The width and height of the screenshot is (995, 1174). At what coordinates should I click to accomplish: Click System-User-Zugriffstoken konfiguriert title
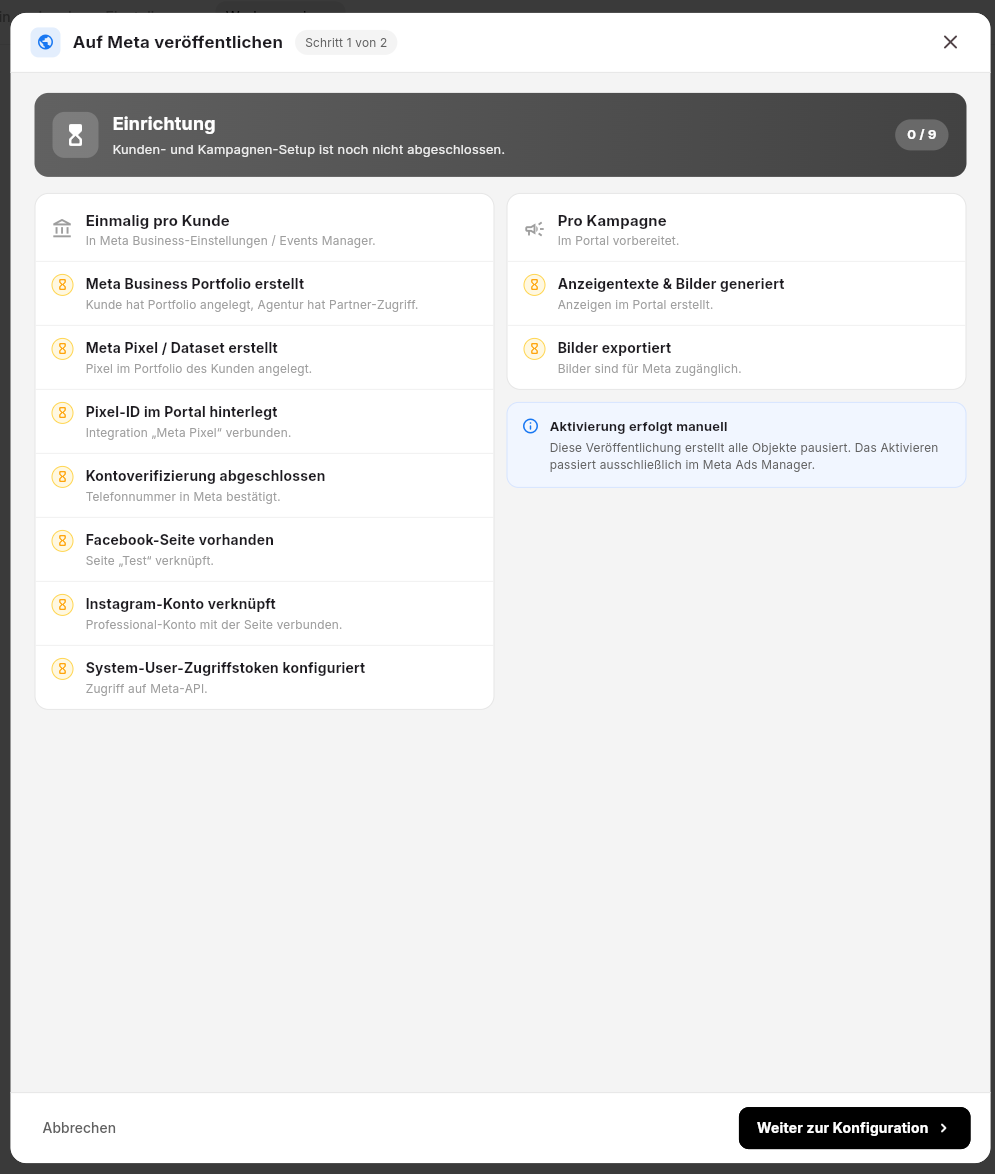click(x=225, y=668)
